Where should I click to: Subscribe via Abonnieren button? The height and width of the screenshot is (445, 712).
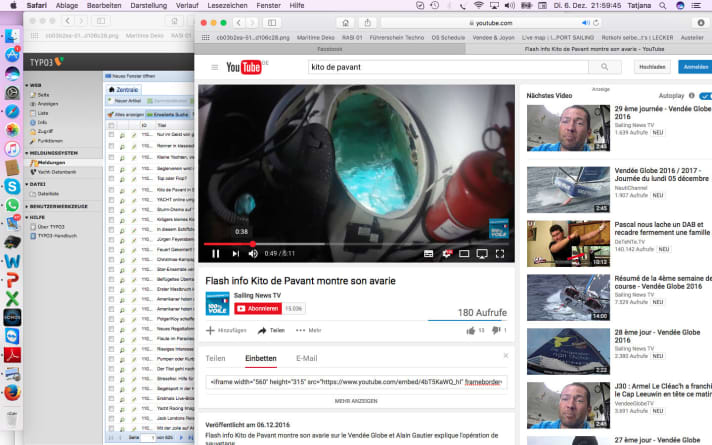tap(258, 308)
